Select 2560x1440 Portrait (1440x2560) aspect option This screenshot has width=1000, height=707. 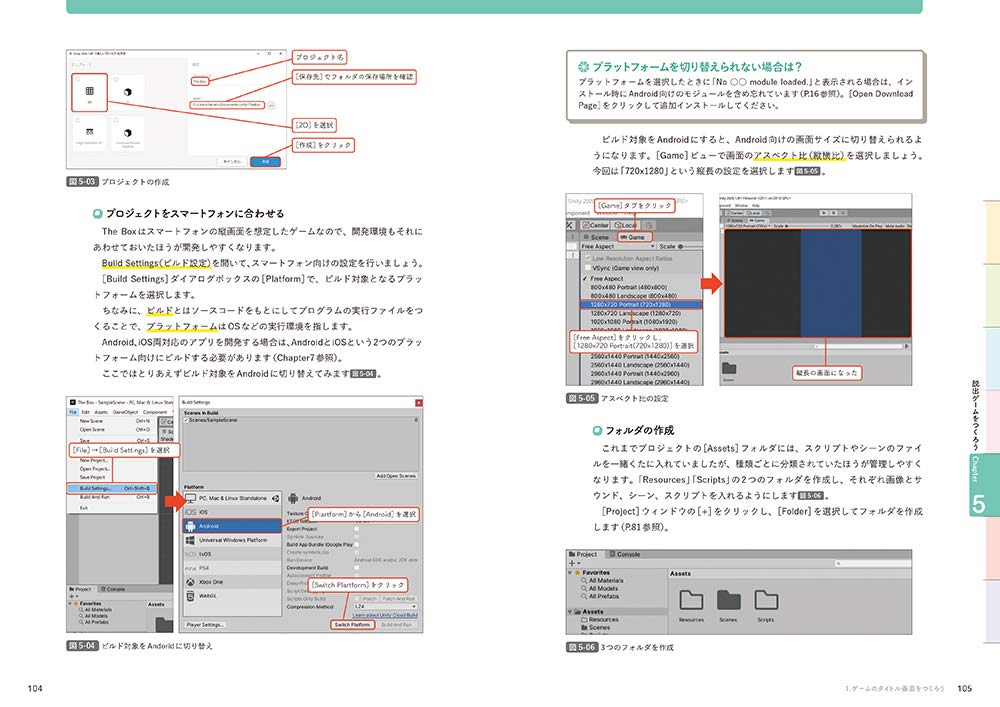[x=640, y=356]
